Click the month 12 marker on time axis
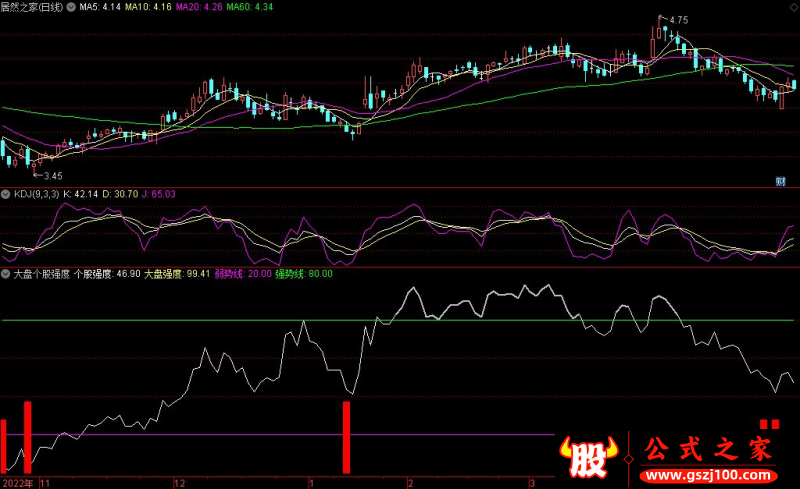The image size is (800, 489). [x=177, y=482]
